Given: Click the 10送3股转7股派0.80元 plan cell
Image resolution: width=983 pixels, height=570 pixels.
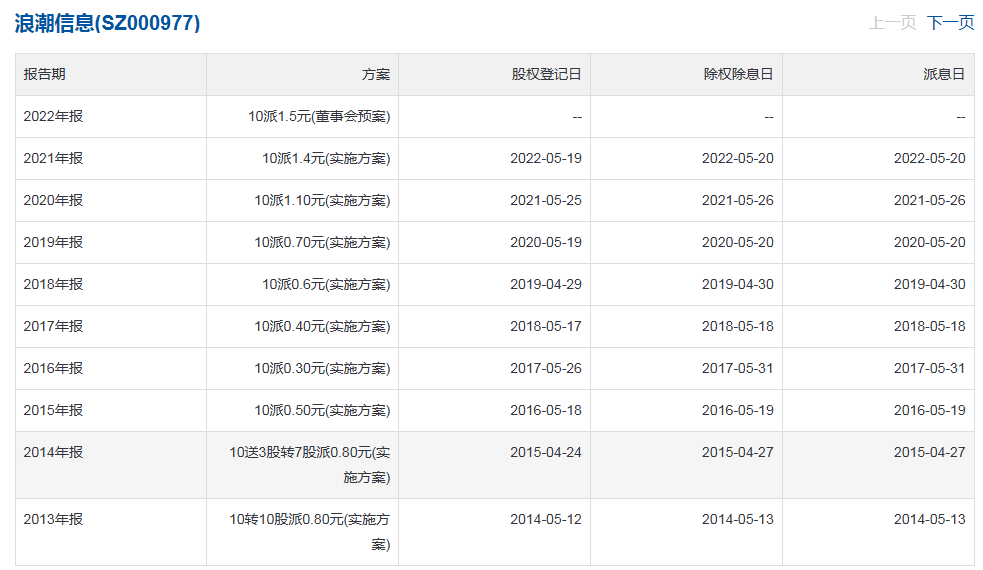Looking at the screenshot, I should [x=310, y=465].
